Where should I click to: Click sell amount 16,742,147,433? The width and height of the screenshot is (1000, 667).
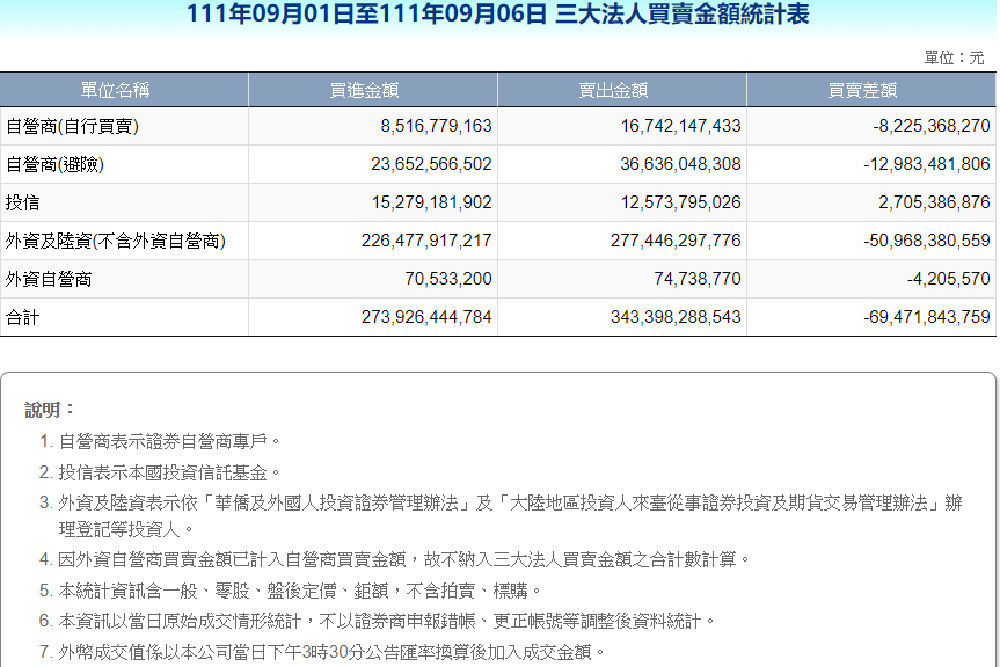(680, 126)
